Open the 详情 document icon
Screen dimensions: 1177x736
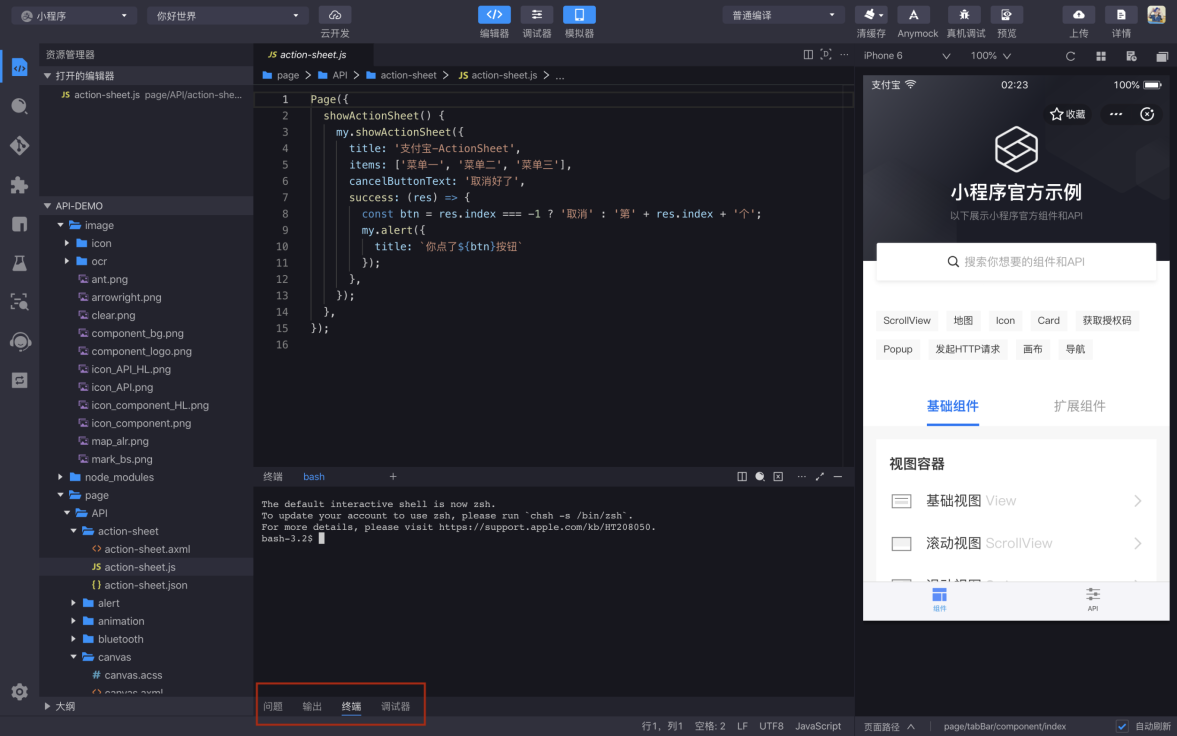click(1121, 15)
